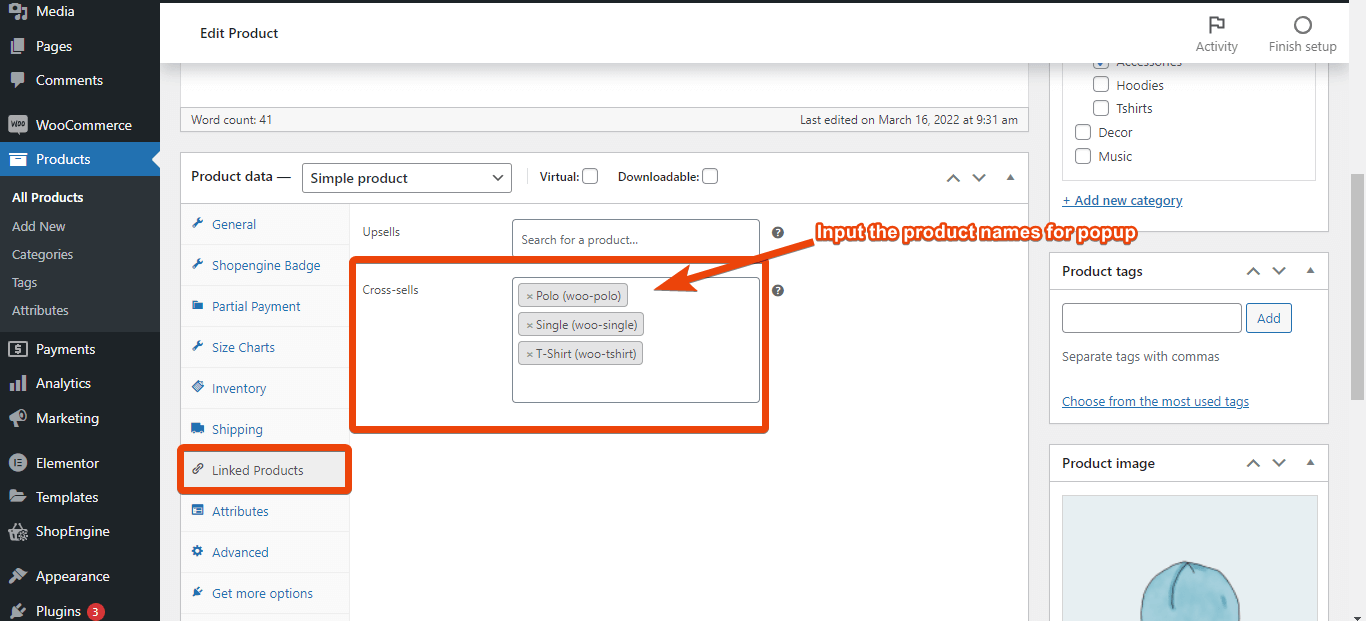Click the Advanced gear icon
The height and width of the screenshot is (621, 1366).
pyautogui.click(x=197, y=552)
